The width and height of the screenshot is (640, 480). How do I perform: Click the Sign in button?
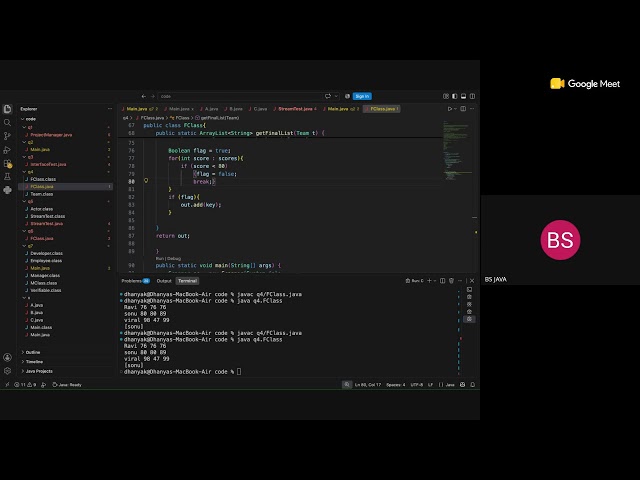tap(362, 96)
